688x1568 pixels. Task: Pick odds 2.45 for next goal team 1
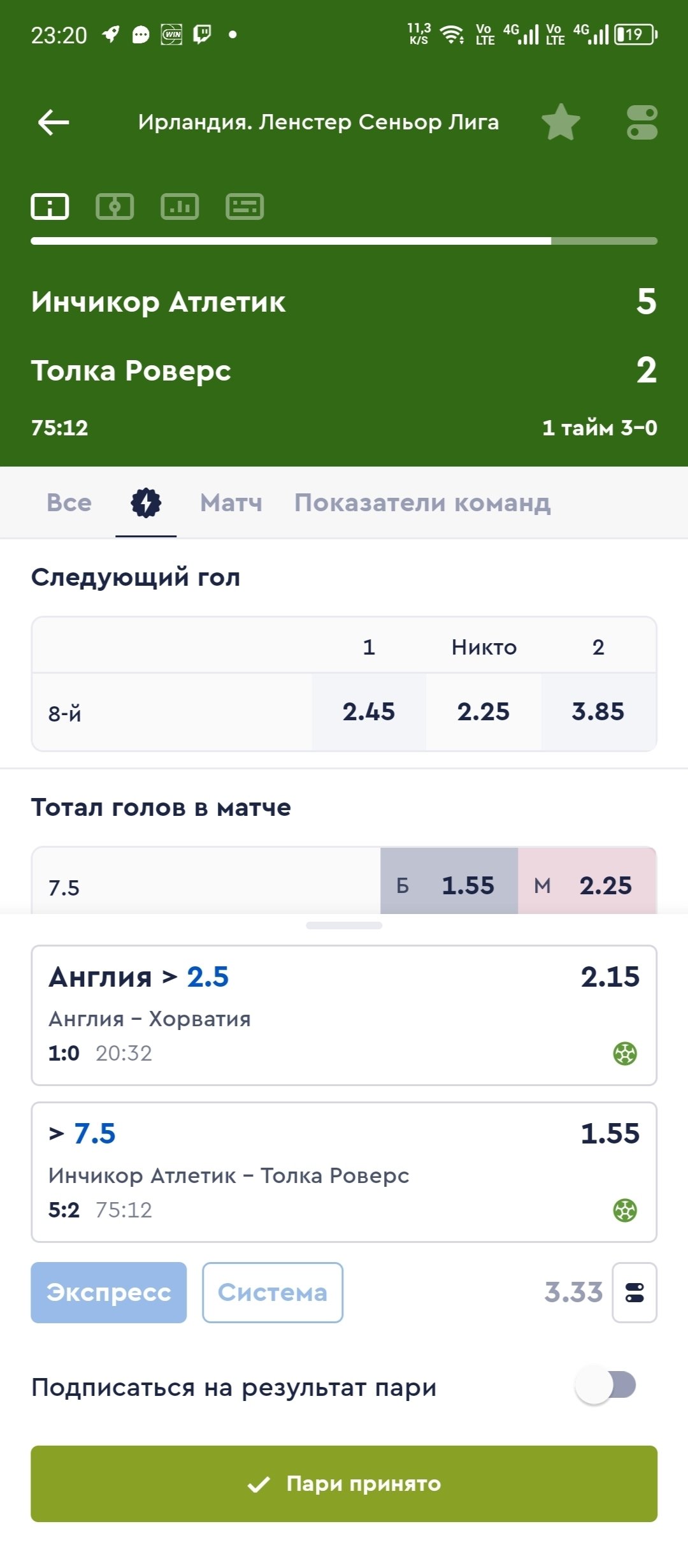[x=369, y=712]
